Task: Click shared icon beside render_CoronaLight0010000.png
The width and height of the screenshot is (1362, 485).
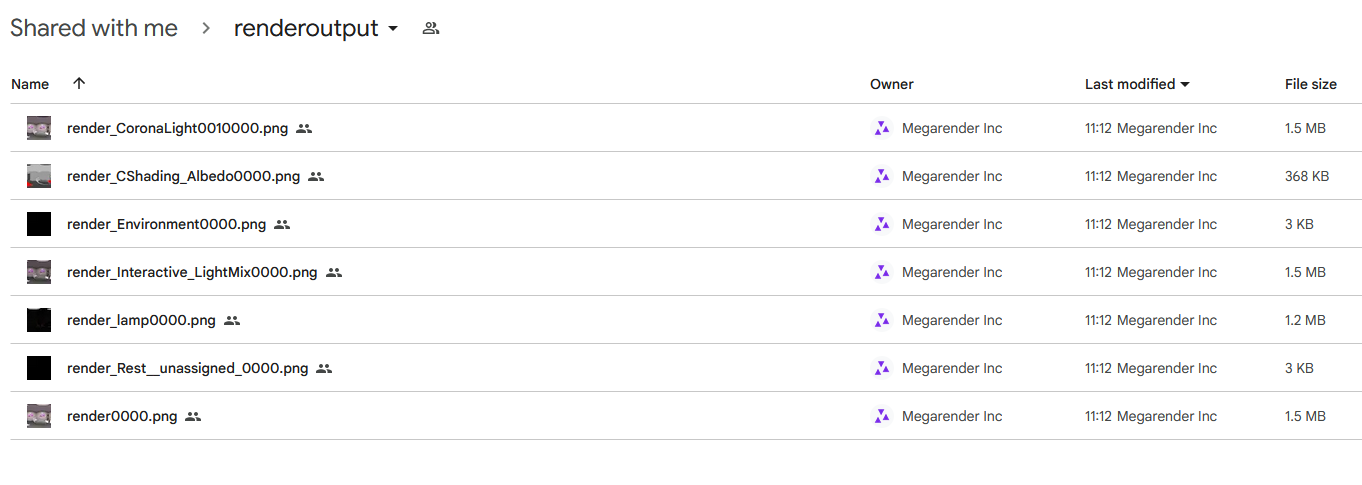Action: 305,129
